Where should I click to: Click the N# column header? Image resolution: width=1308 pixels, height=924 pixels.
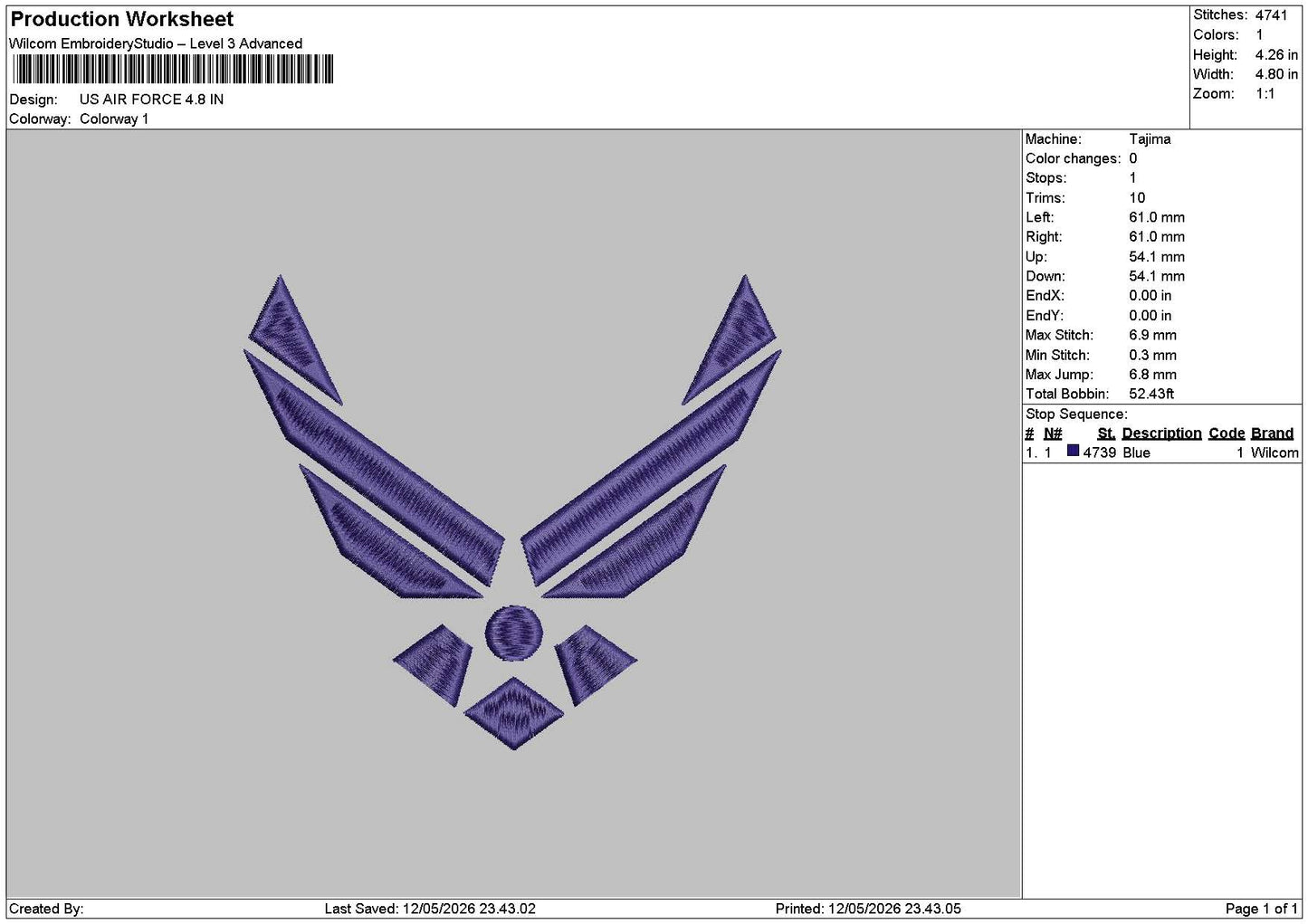[1053, 433]
